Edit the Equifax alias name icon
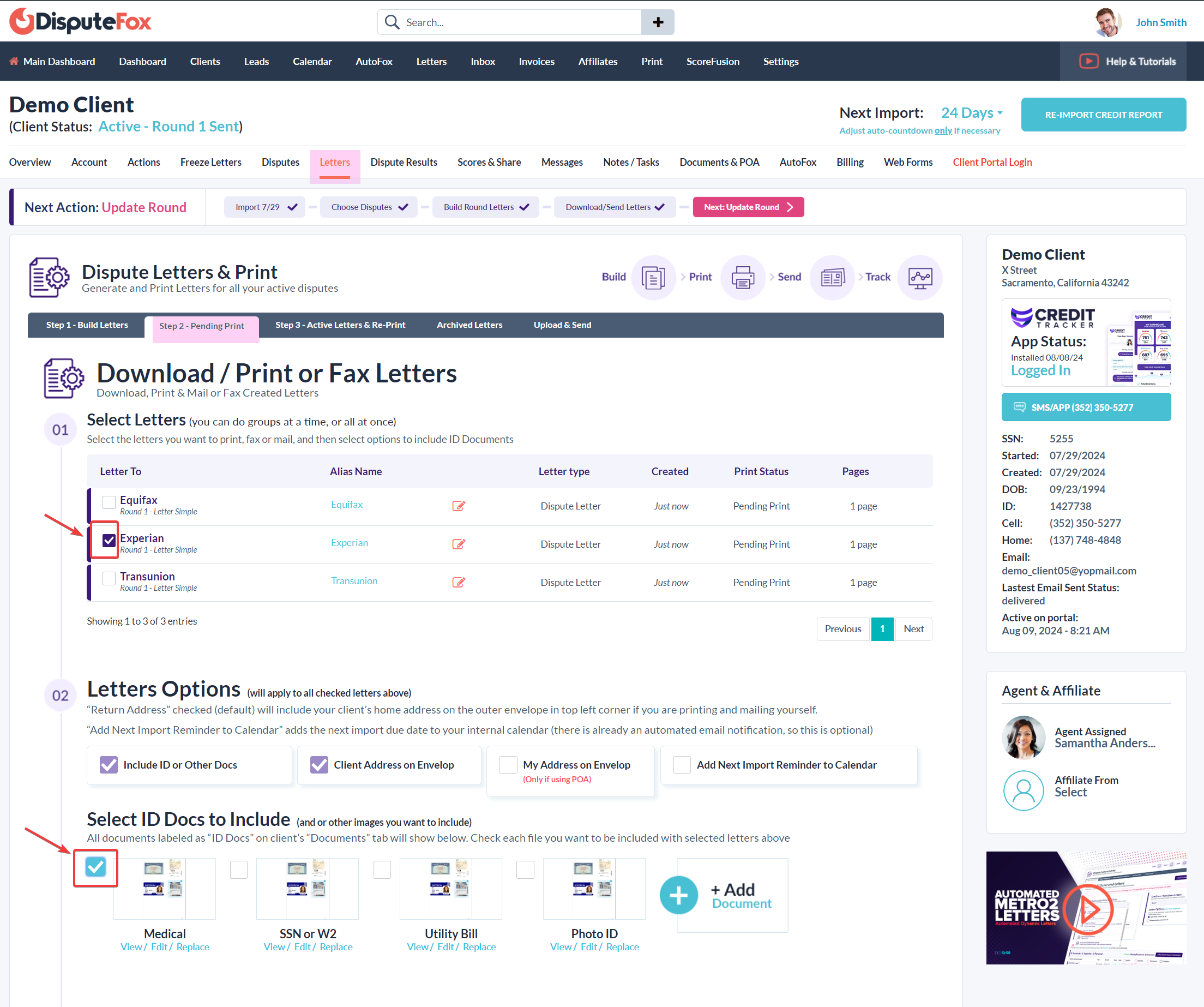This screenshot has height=1007, width=1204. (x=459, y=506)
